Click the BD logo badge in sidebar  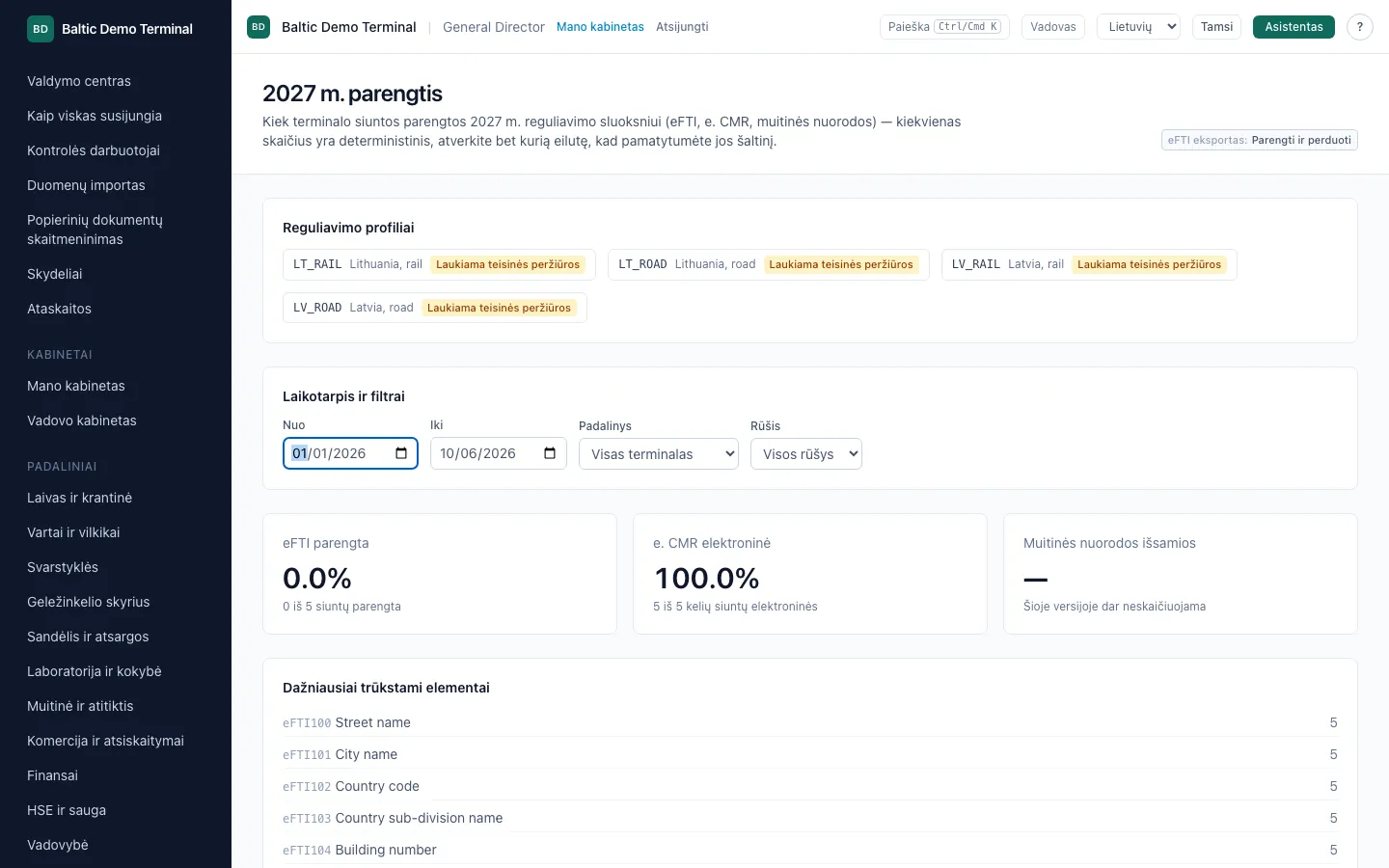click(x=41, y=29)
